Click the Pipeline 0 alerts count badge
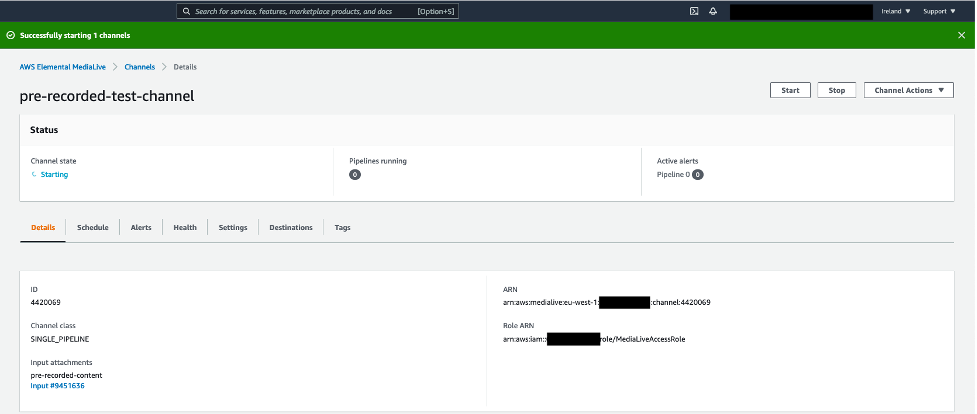 tap(698, 175)
